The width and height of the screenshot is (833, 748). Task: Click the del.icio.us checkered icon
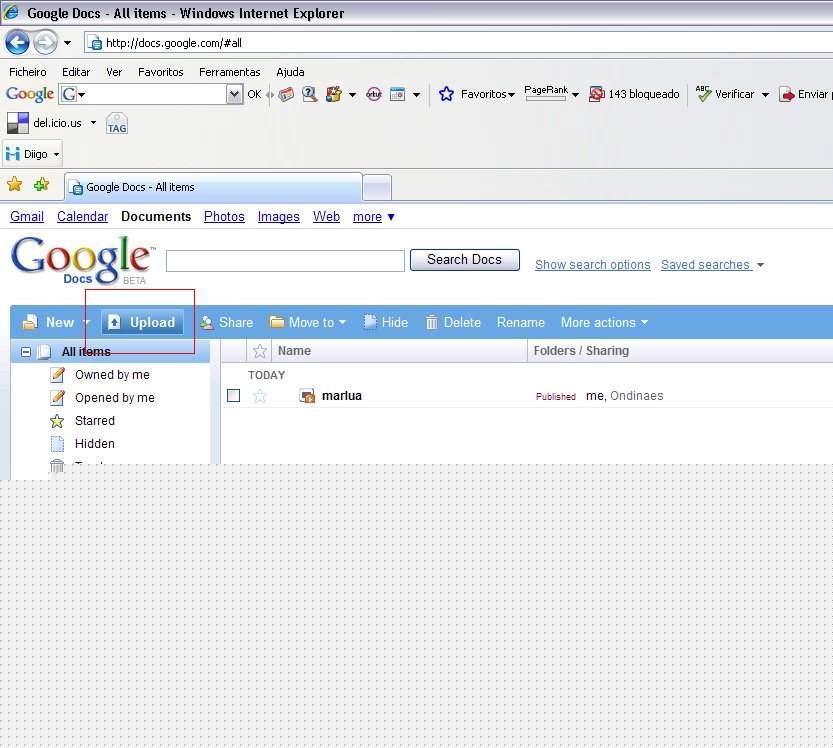pos(18,123)
